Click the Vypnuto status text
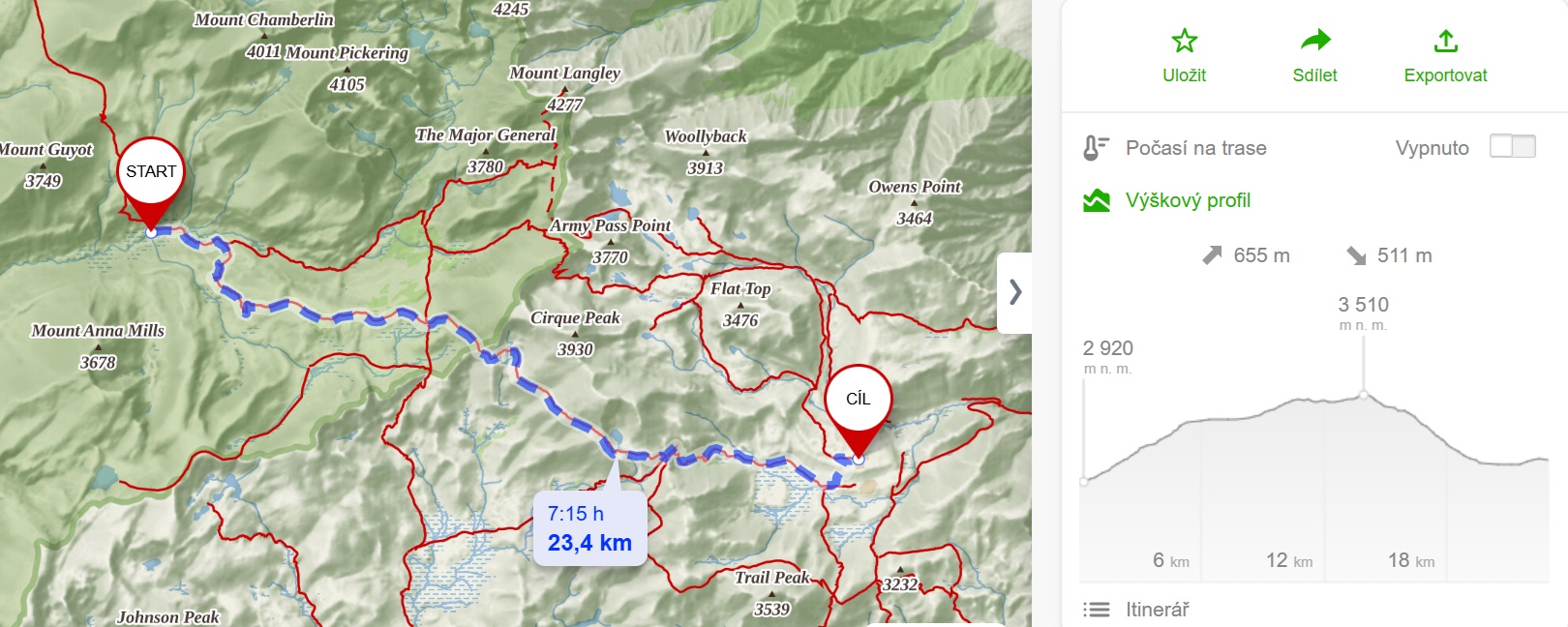The image size is (1568, 627). click(x=1432, y=148)
